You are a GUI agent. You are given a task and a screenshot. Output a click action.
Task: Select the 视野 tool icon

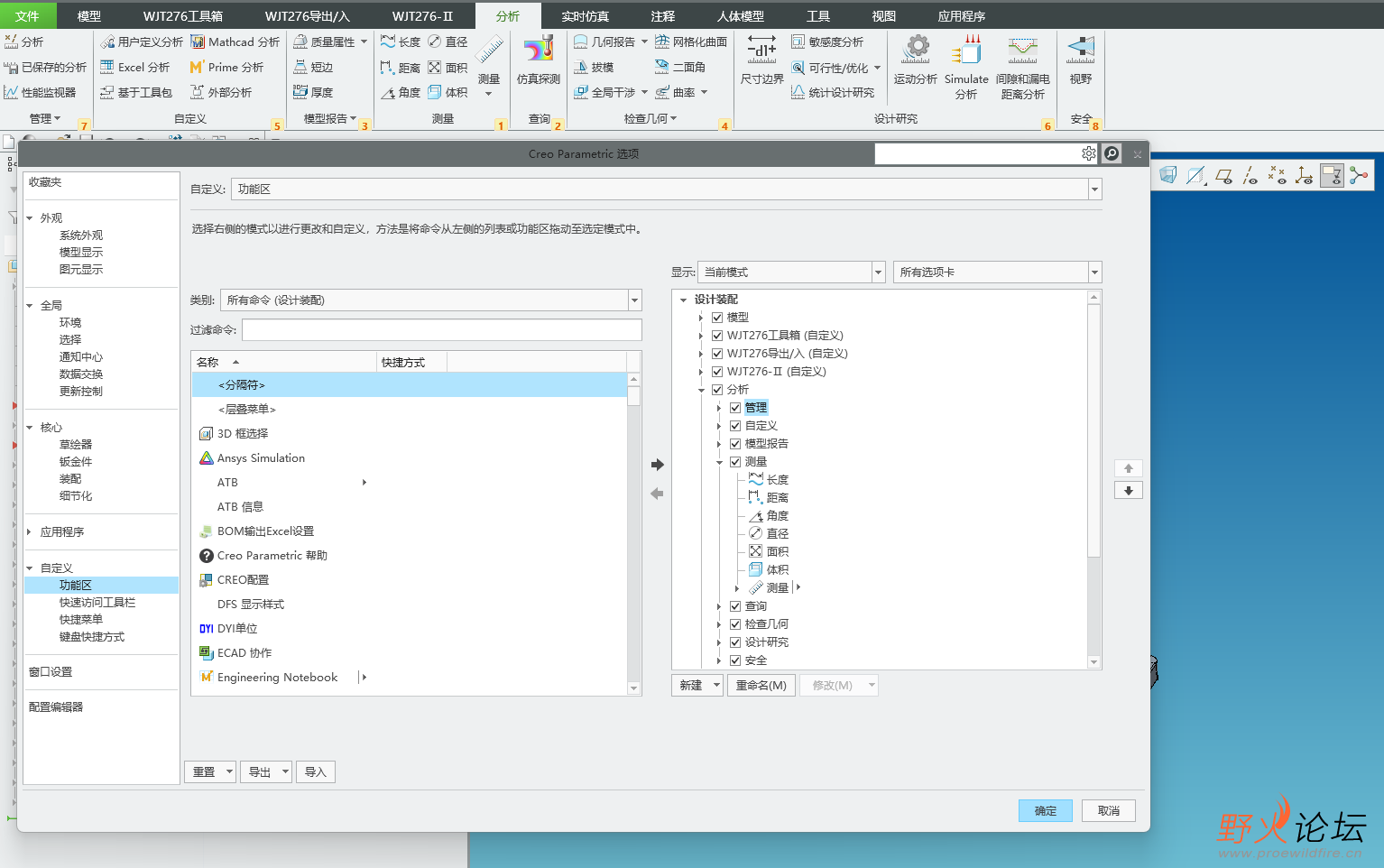1080,51
